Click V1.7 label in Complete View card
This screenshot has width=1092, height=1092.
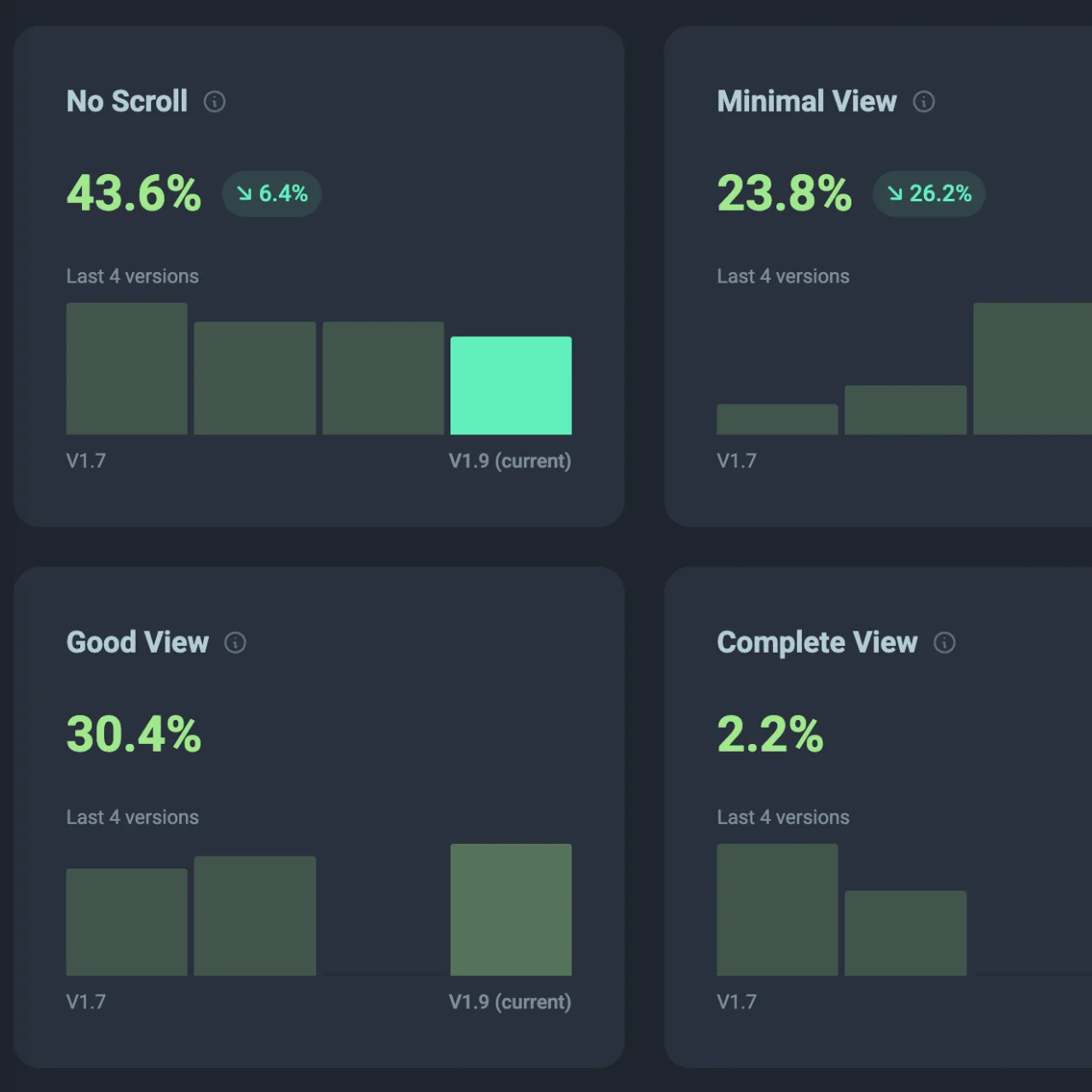736,1002
